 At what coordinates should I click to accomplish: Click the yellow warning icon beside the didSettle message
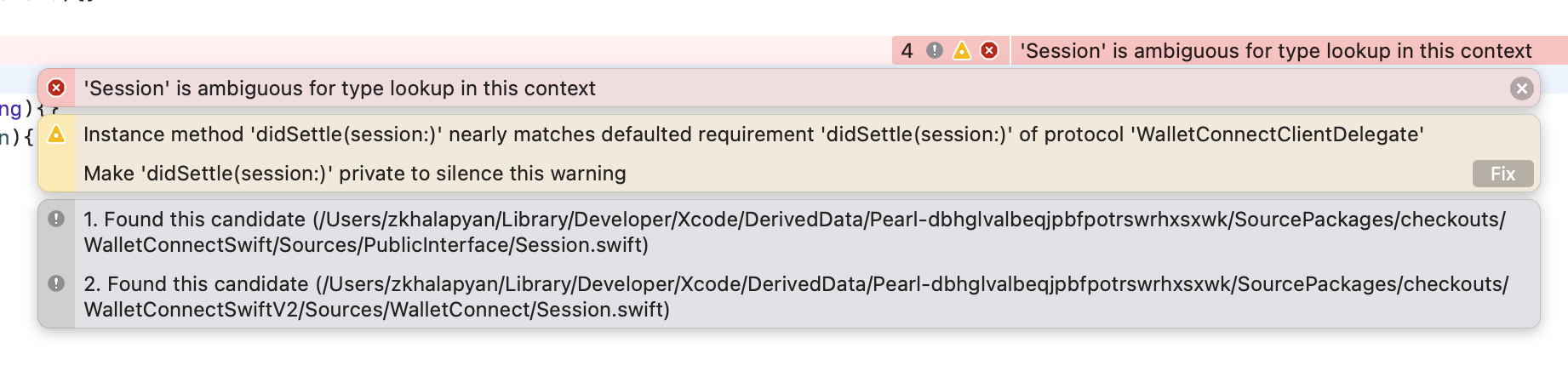pyautogui.click(x=56, y=134)
